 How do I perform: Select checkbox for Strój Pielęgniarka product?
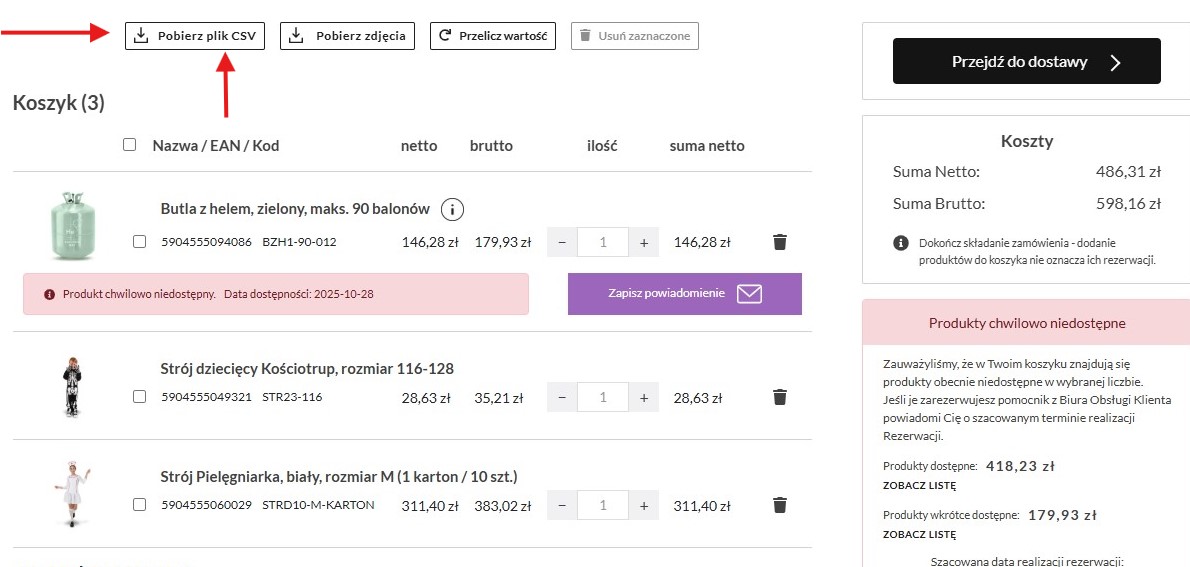[x=140, y=505]
